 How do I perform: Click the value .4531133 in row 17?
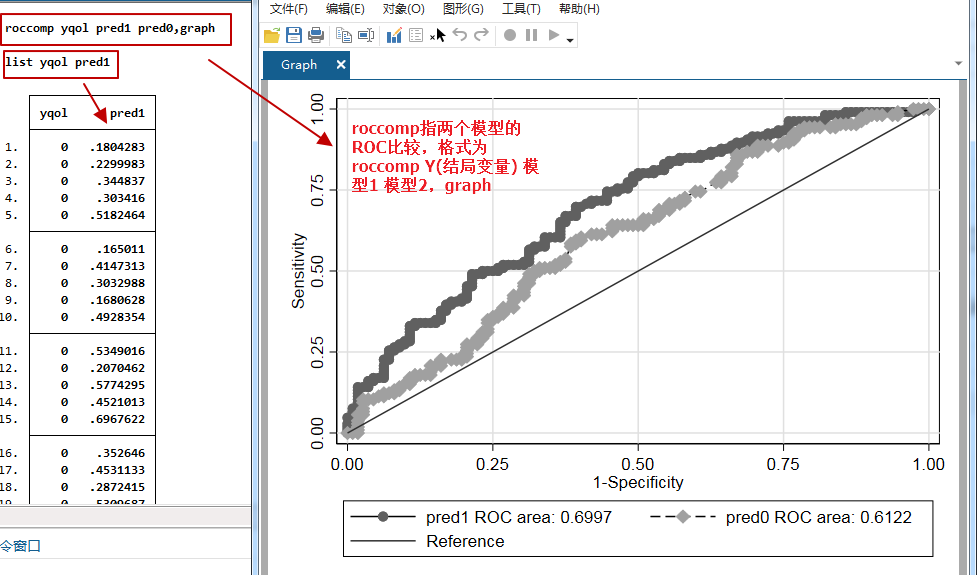pos(117,470)
